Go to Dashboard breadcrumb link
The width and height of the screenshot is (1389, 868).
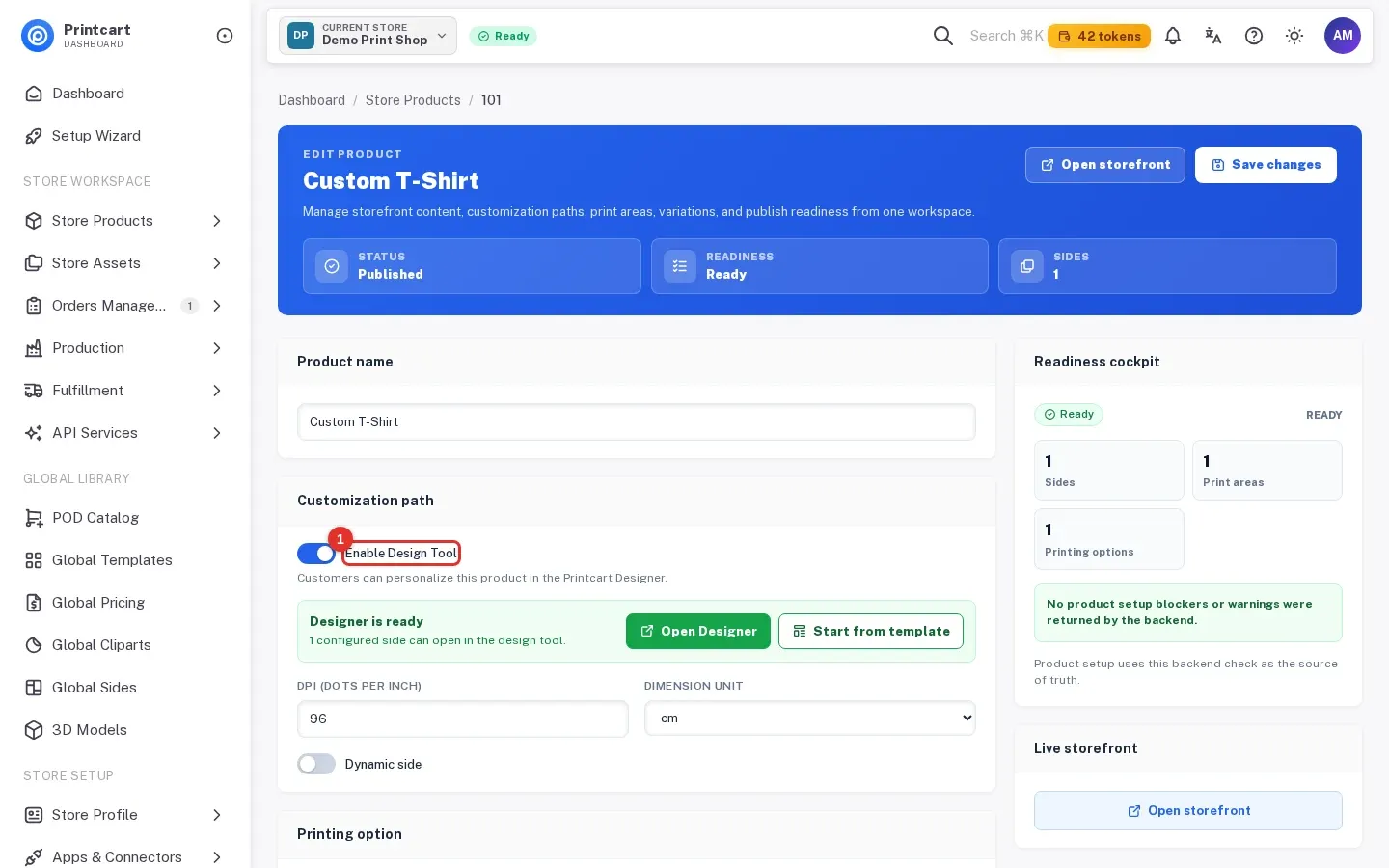[x=312, y=100]
